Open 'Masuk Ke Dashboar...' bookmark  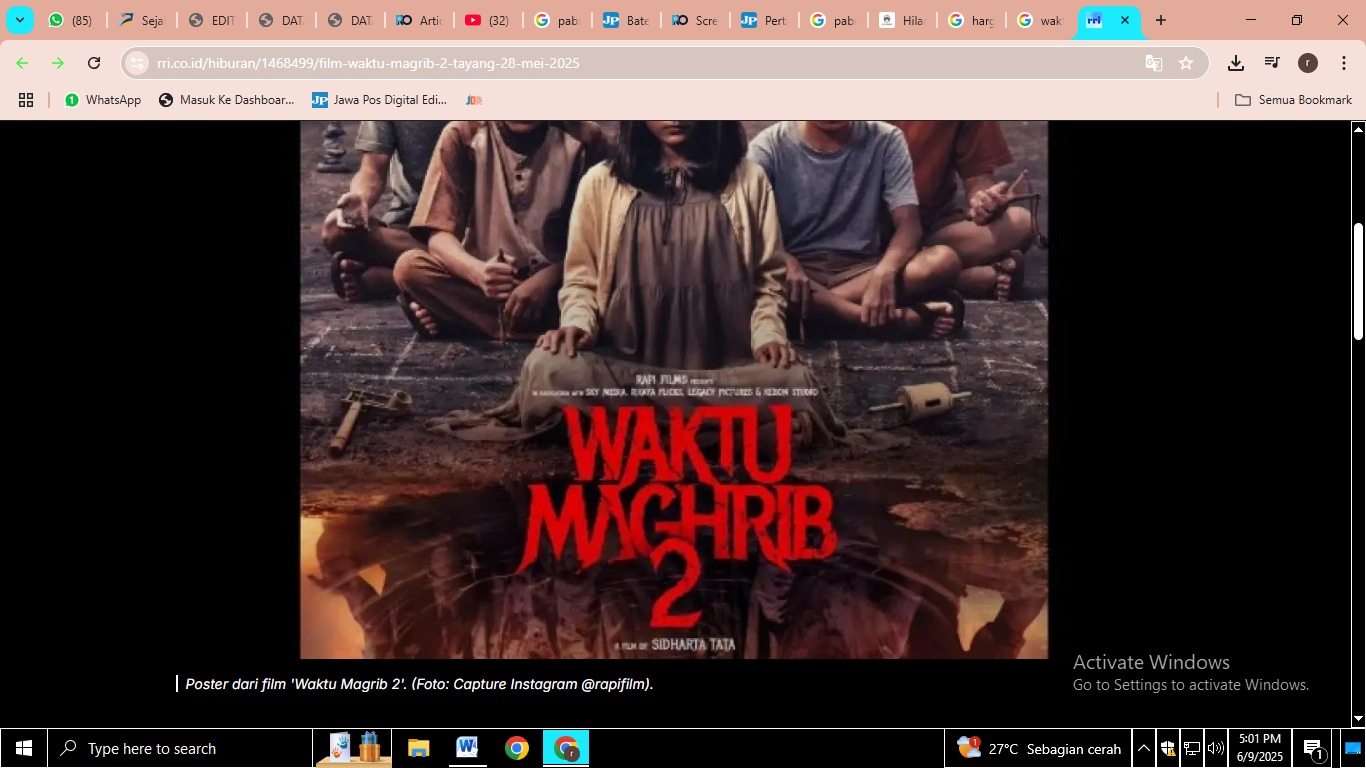point(227,100)
